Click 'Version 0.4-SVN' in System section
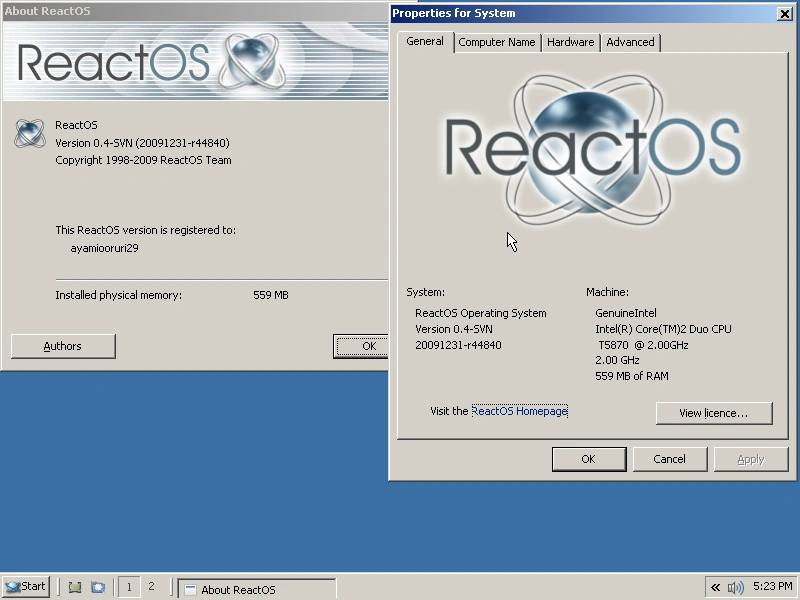 point(454,329)
